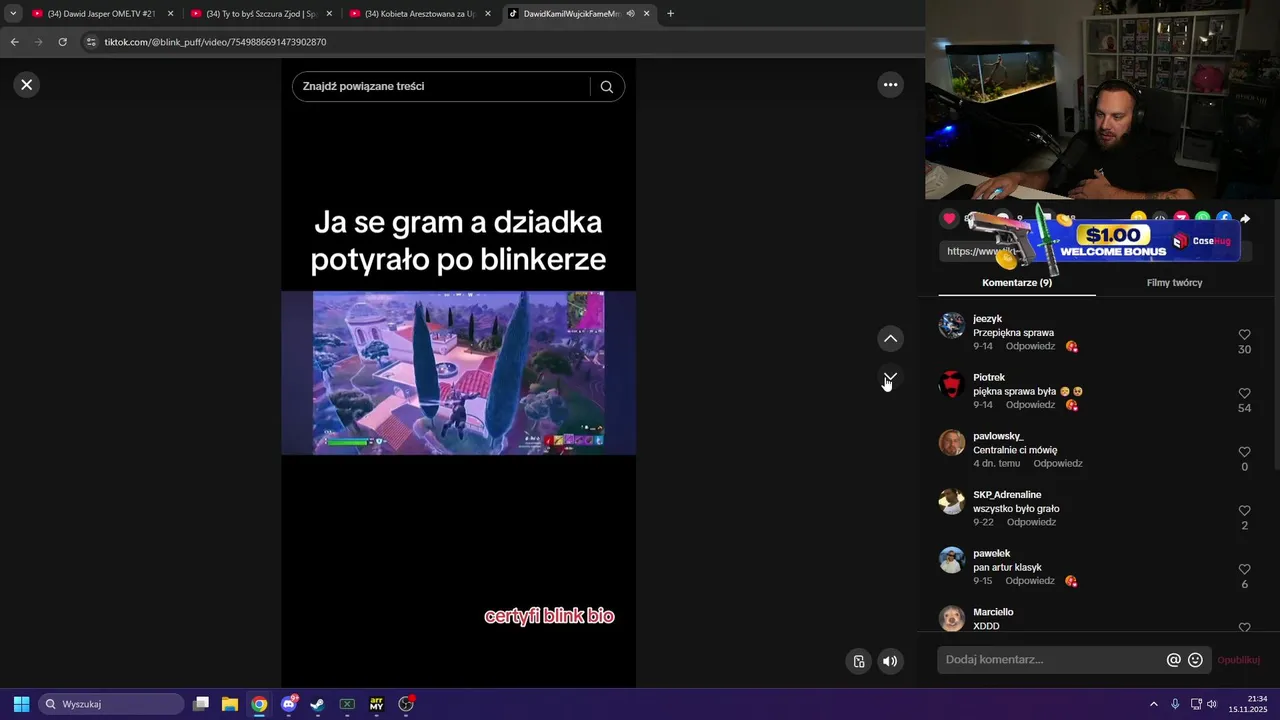Screen dimensions: 1280x720
Task: Click the magnifier icon in related content search
Action: tap(606, 87)
